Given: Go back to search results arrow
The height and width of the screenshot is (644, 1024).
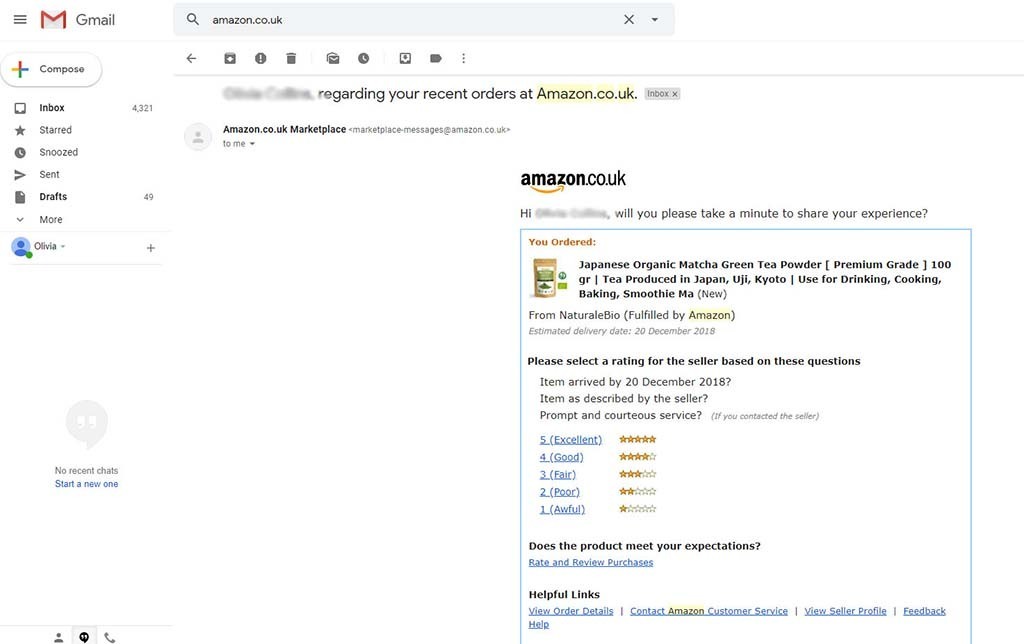Looking at the screenshot, I should point(191,58).
